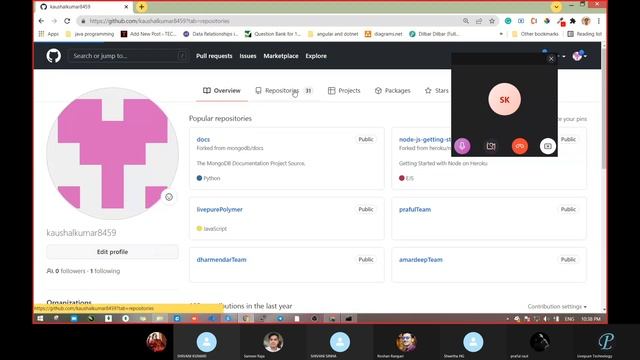Open Issues in header
Image resolution: width=640 pixels, height=360 pixels.
(248, 56)
